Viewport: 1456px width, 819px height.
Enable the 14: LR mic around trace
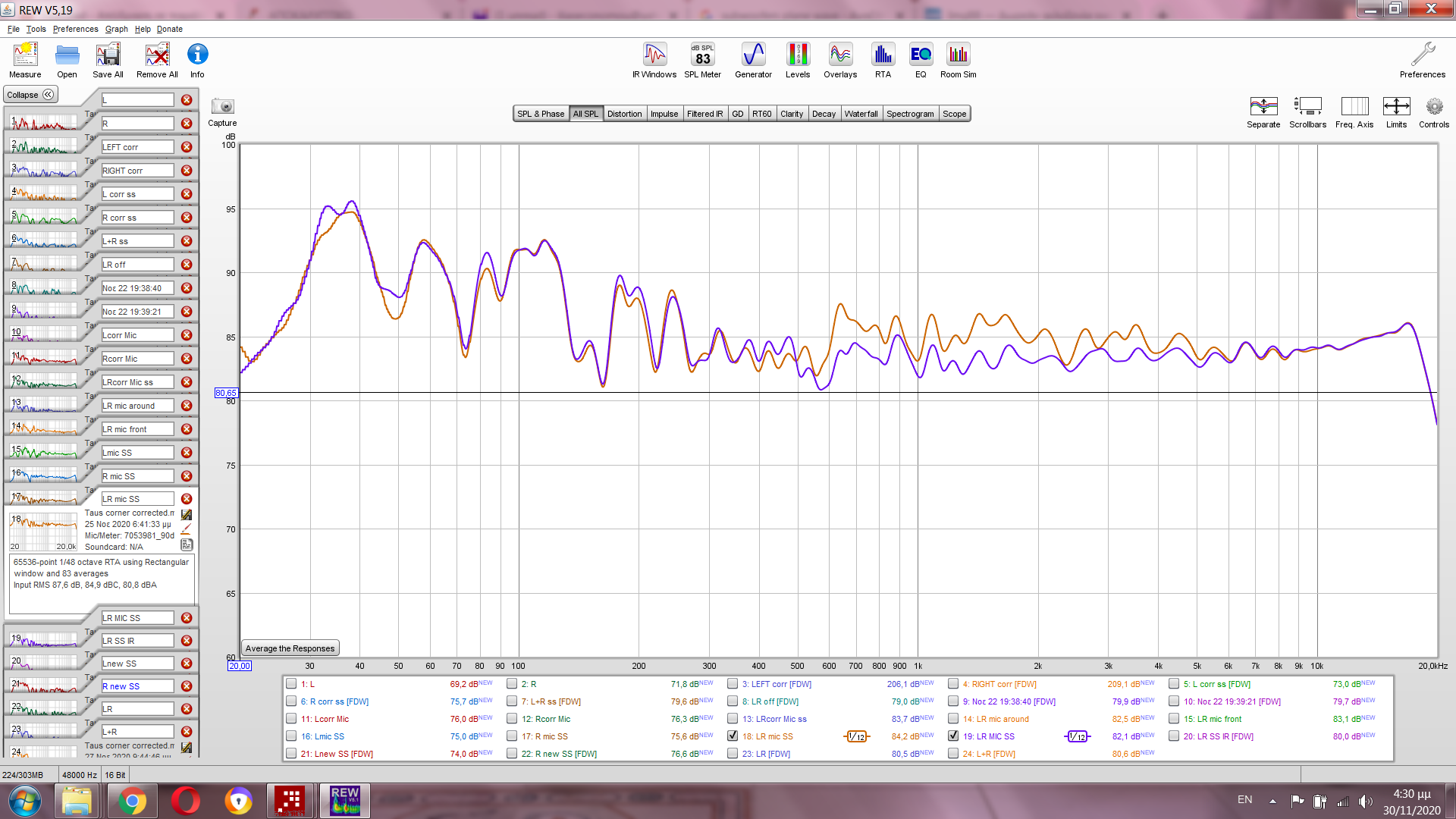[953, 719]
